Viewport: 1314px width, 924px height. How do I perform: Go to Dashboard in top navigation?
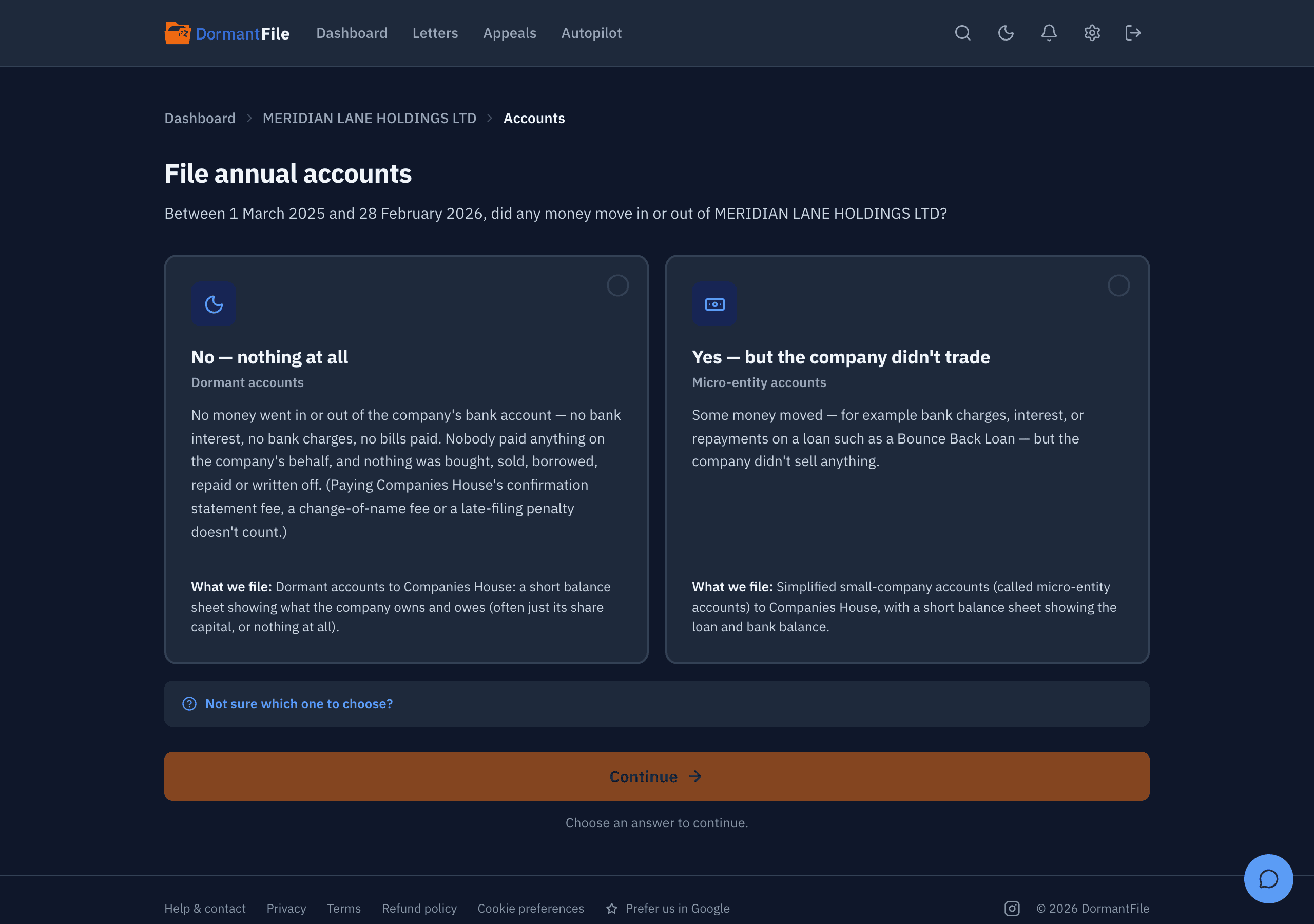[x=352, y=33]
